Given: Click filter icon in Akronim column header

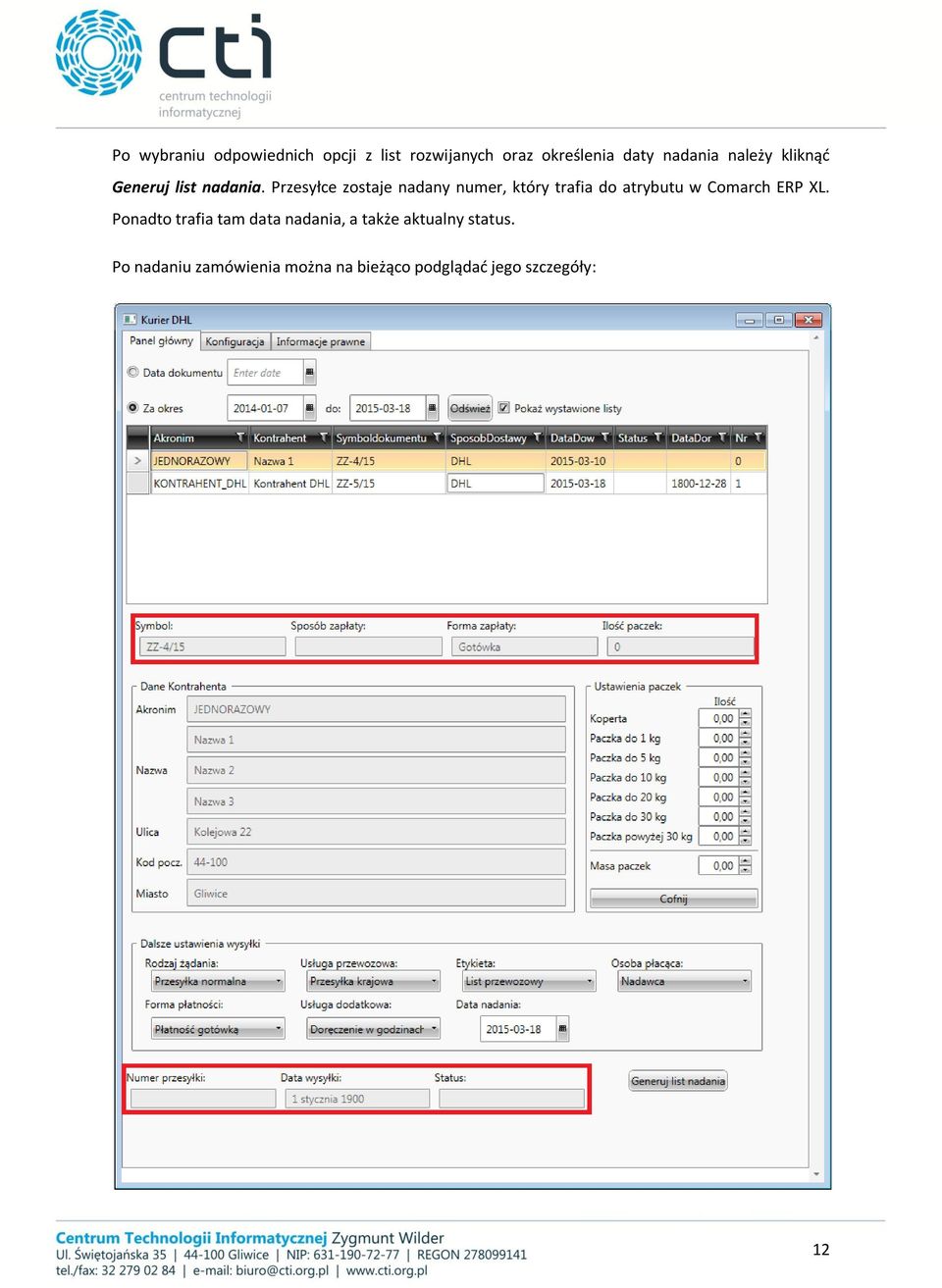Looking at the screenshot, I should (x=240, y=438).
